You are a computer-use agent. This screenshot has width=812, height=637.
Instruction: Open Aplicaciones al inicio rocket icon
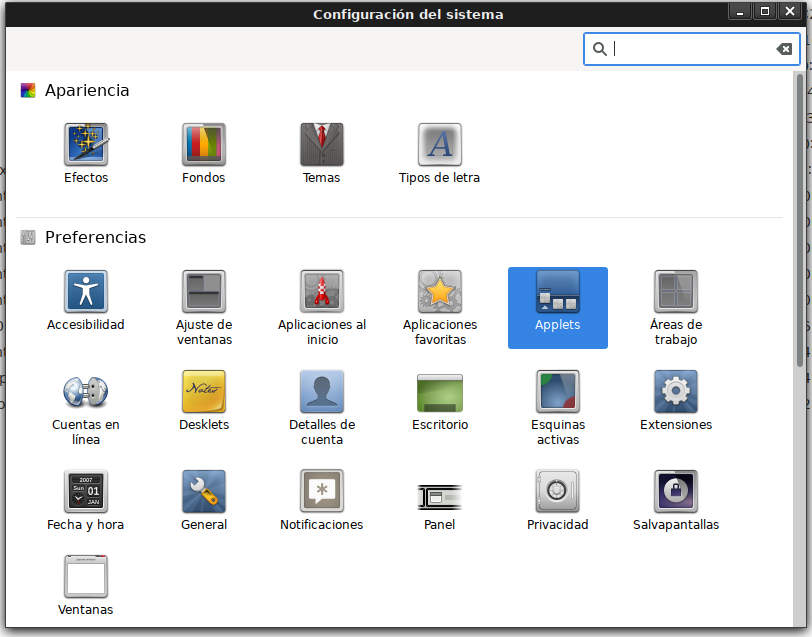click(322, 292)
